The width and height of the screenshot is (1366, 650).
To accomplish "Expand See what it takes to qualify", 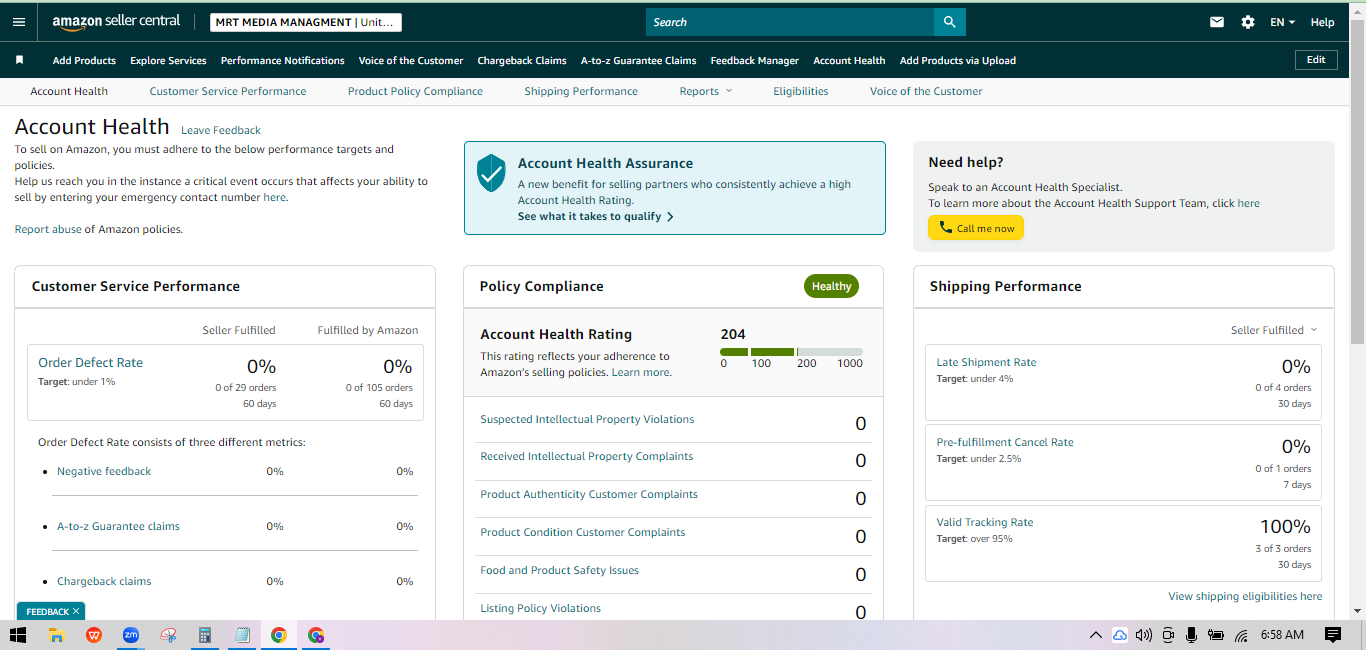I will click(x=596, y=216).
